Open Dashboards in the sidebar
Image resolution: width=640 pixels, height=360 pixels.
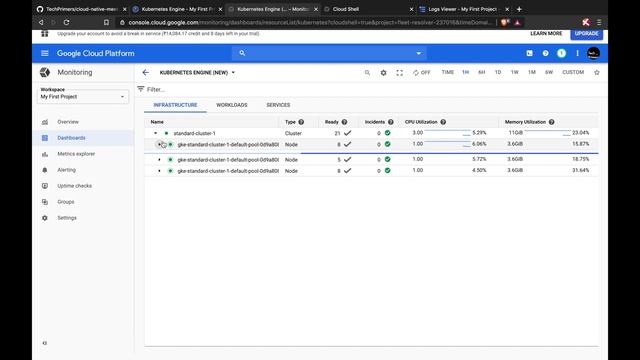83,138
